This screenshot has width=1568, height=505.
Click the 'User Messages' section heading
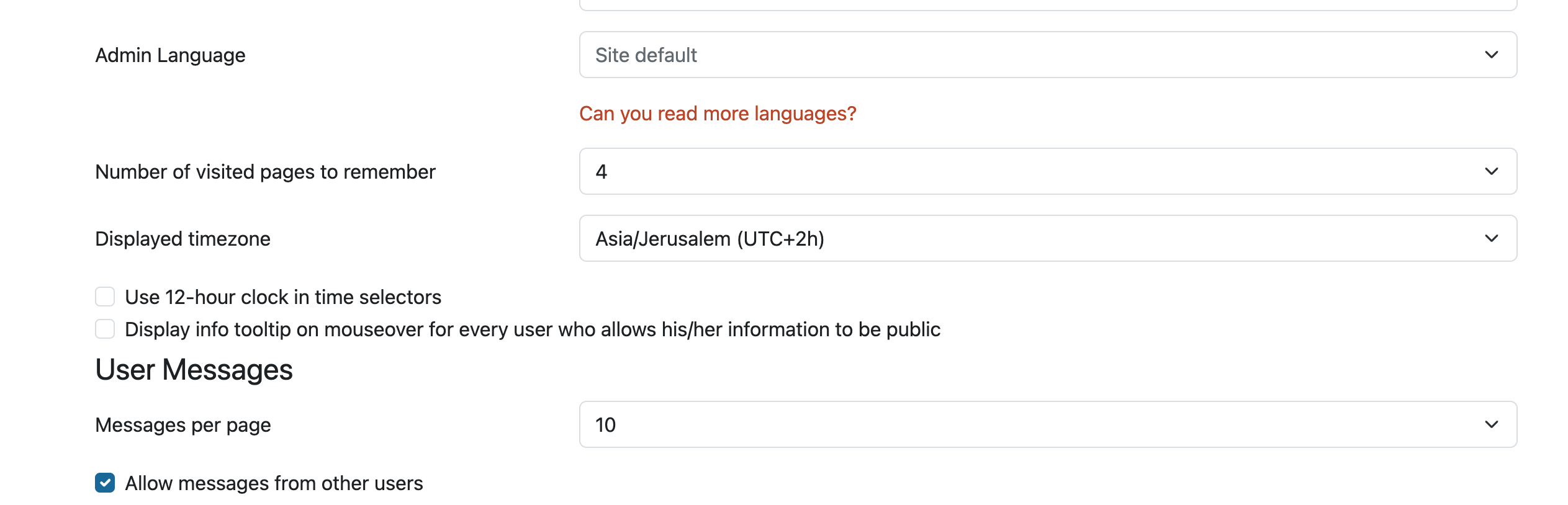[x=194, y=370]
